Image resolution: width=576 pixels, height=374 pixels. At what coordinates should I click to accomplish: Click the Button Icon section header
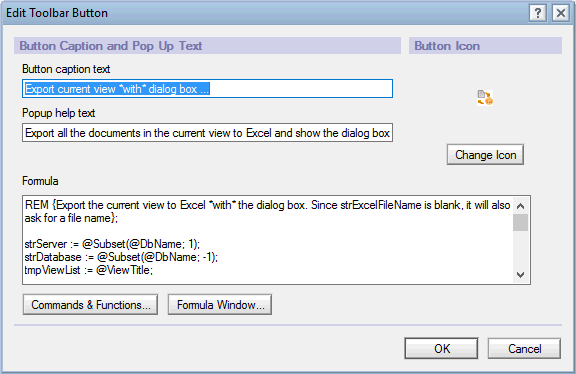485,46
